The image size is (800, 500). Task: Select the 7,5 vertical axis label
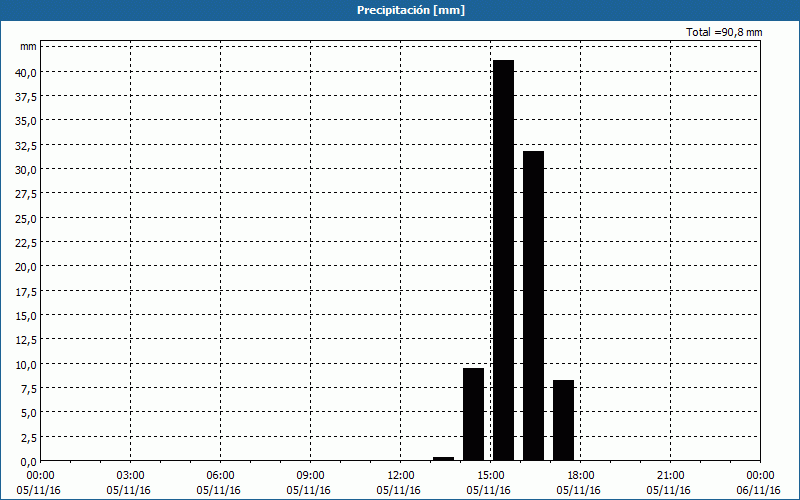[28, 388]
